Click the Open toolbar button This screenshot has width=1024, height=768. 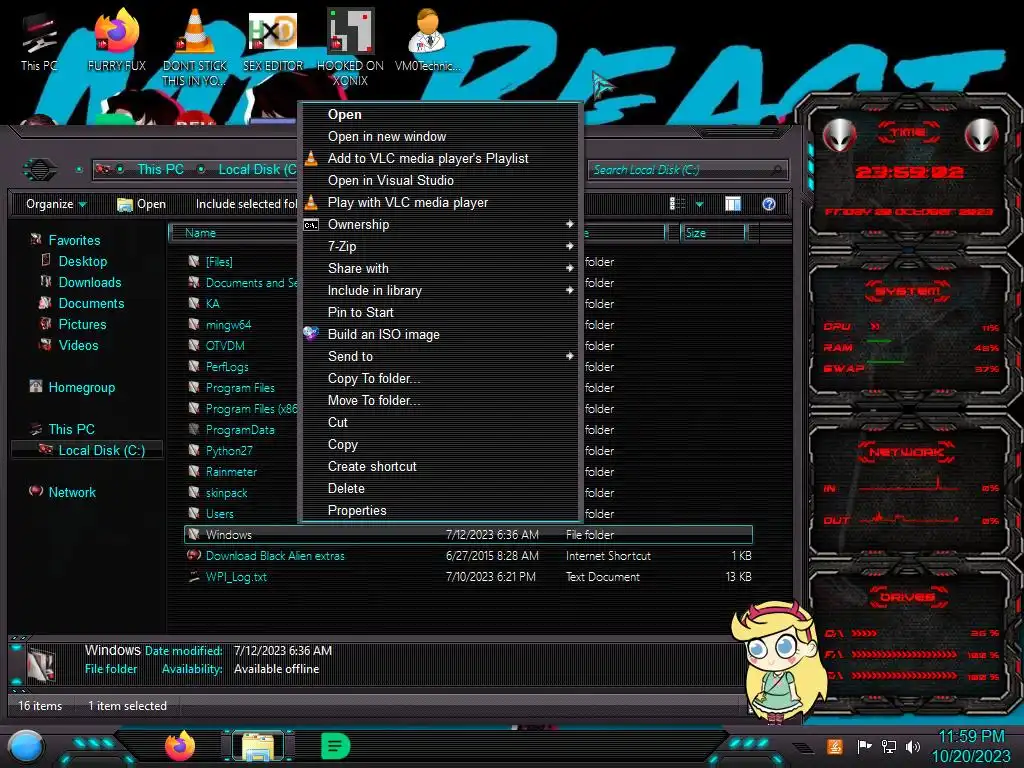[x=141, y=204]
